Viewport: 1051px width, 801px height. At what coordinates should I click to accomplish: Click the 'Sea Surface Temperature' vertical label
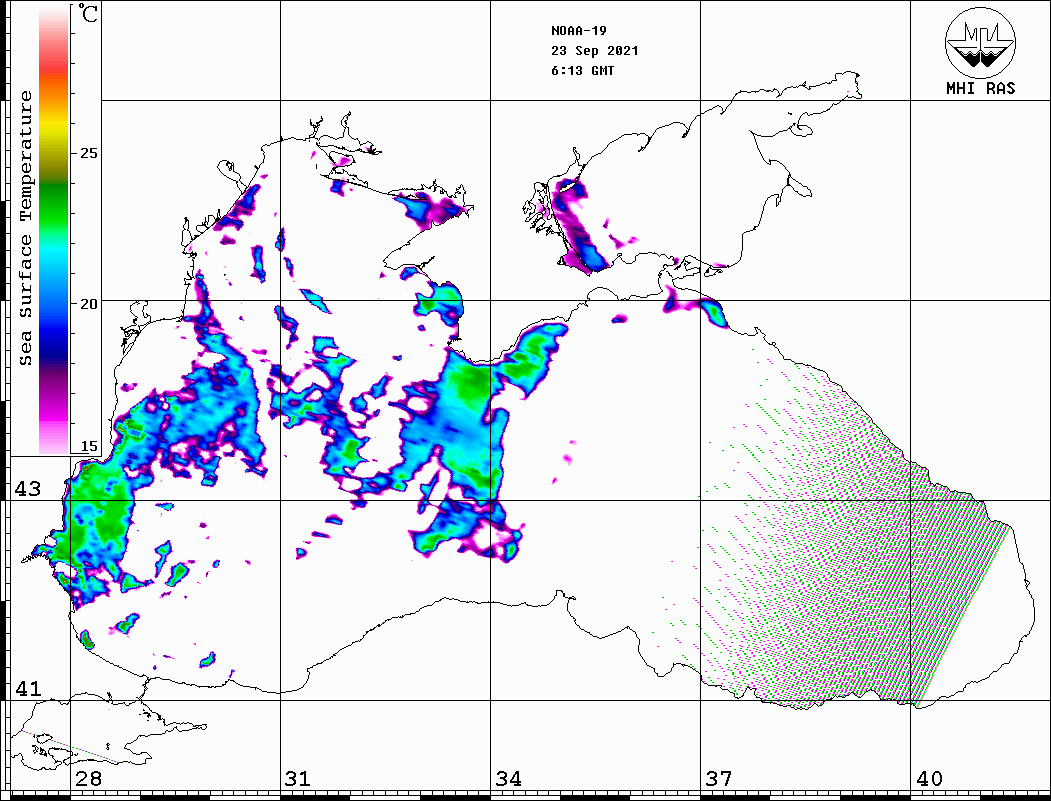click(25, 228)
